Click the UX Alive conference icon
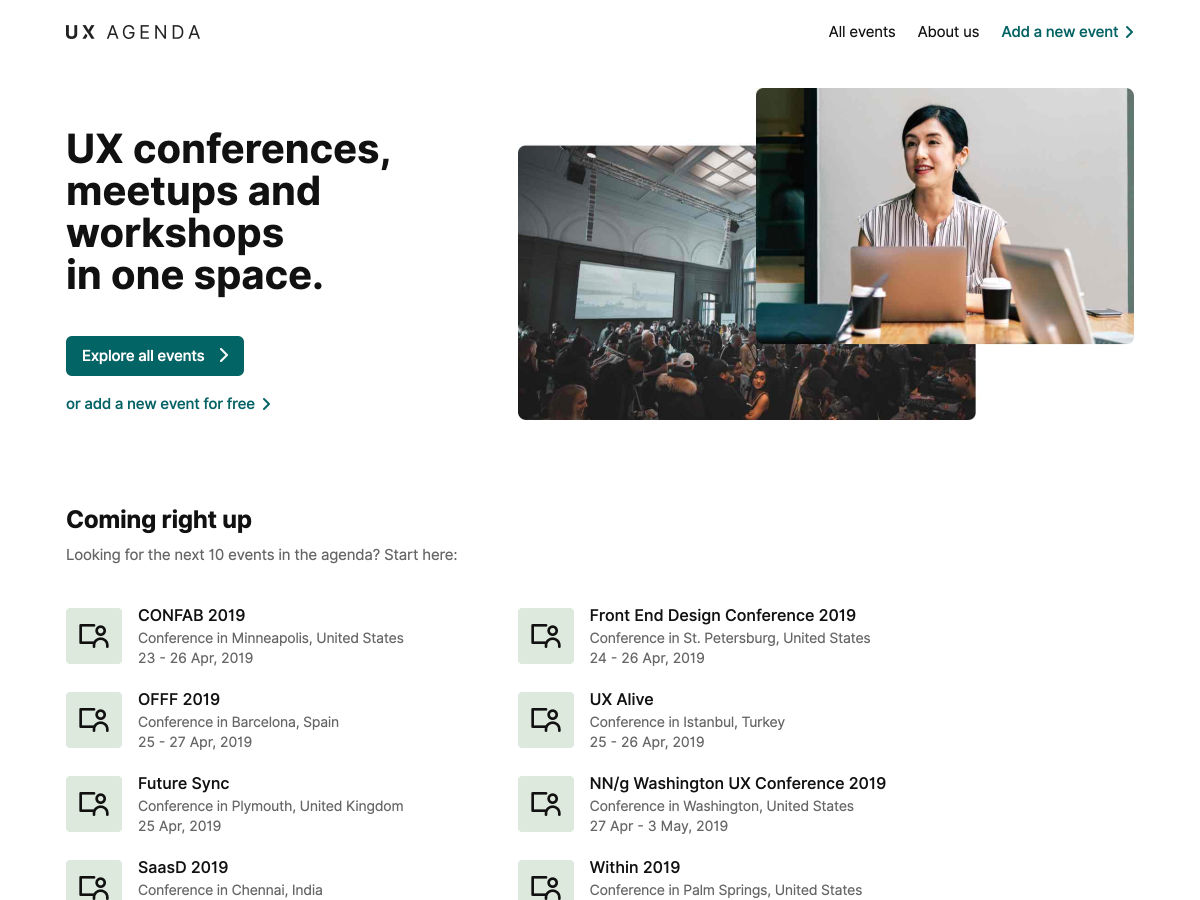This screenshot has height=900, width=1200. coord(546,720)
